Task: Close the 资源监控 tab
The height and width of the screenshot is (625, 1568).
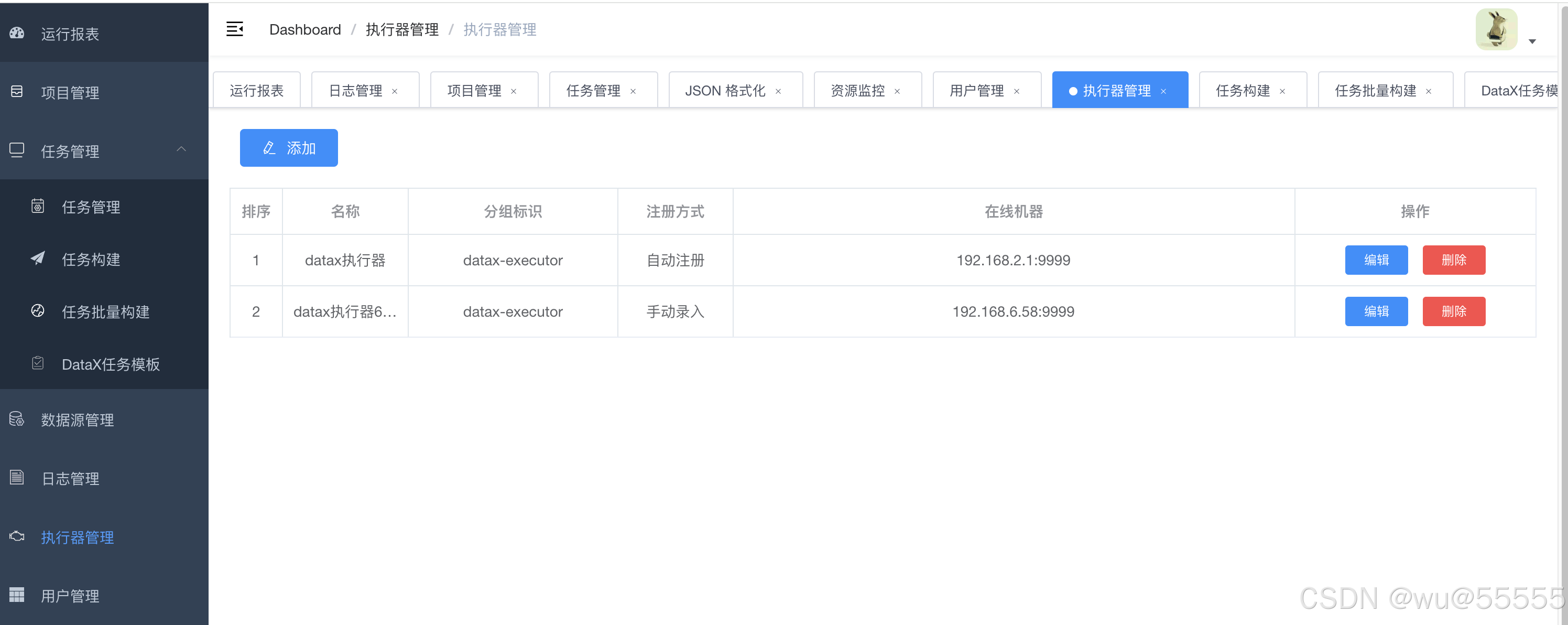Action: [897, 91]
